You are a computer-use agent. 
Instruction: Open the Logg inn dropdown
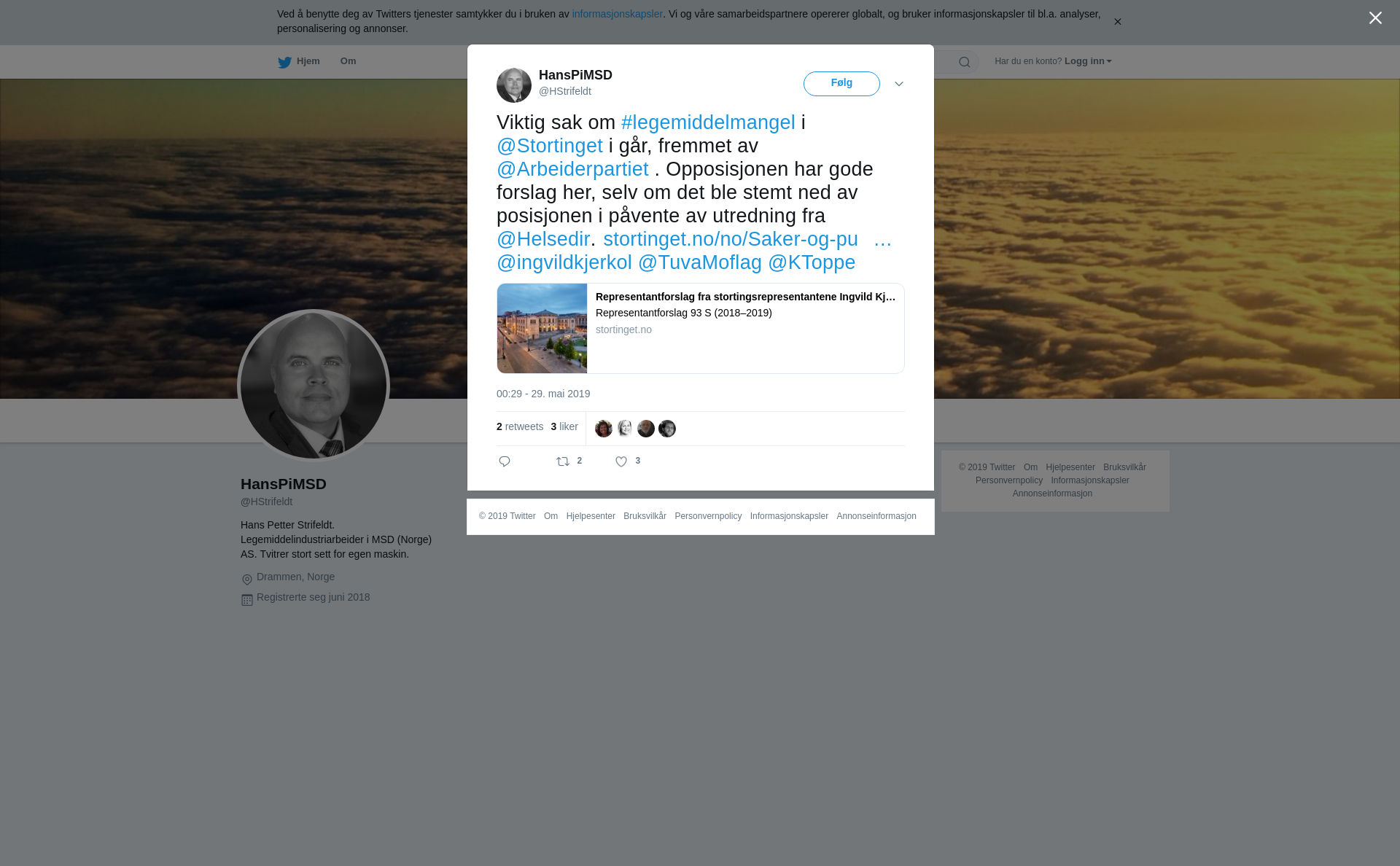[1088, 61]
